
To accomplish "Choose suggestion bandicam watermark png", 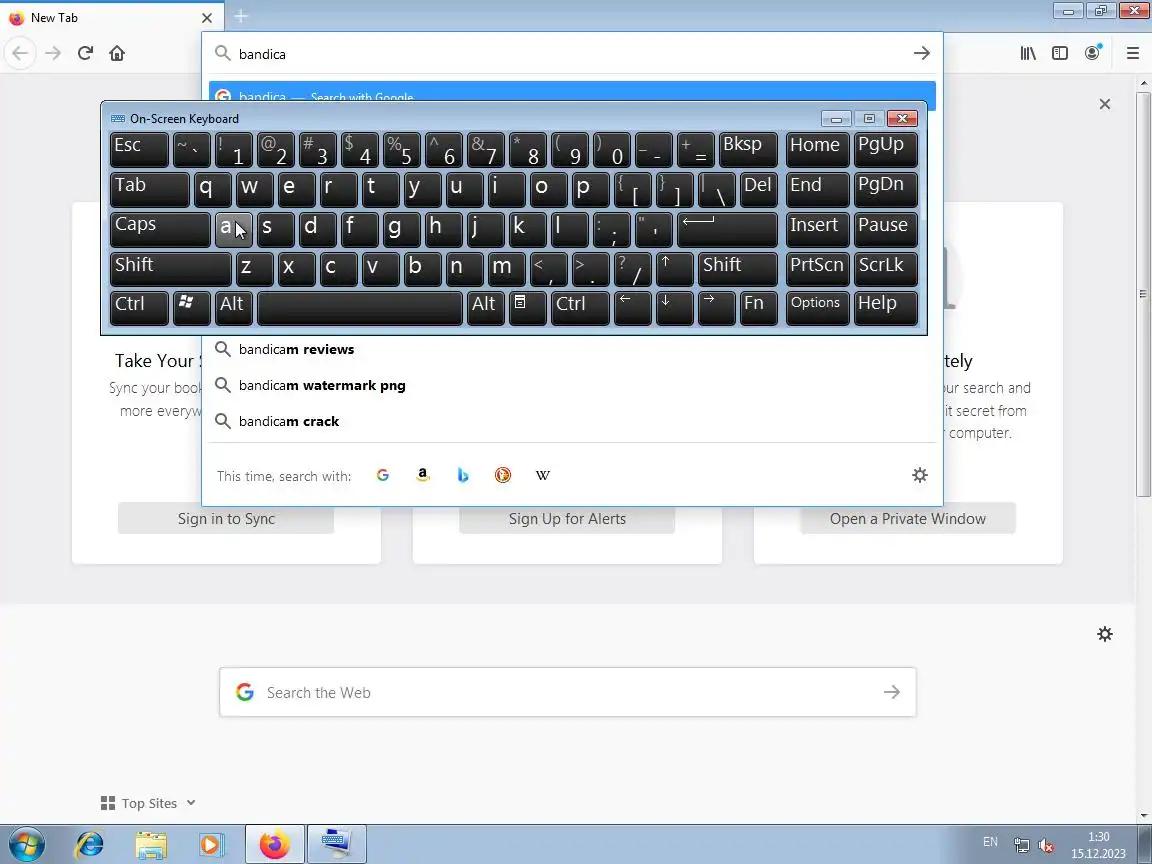I will click(x=572, y=386).
